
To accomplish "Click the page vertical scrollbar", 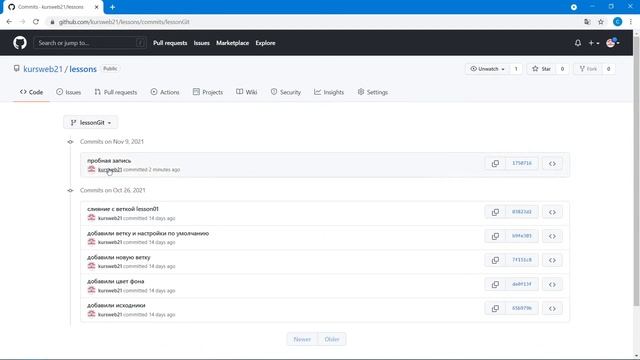I will tap(636, 171).
